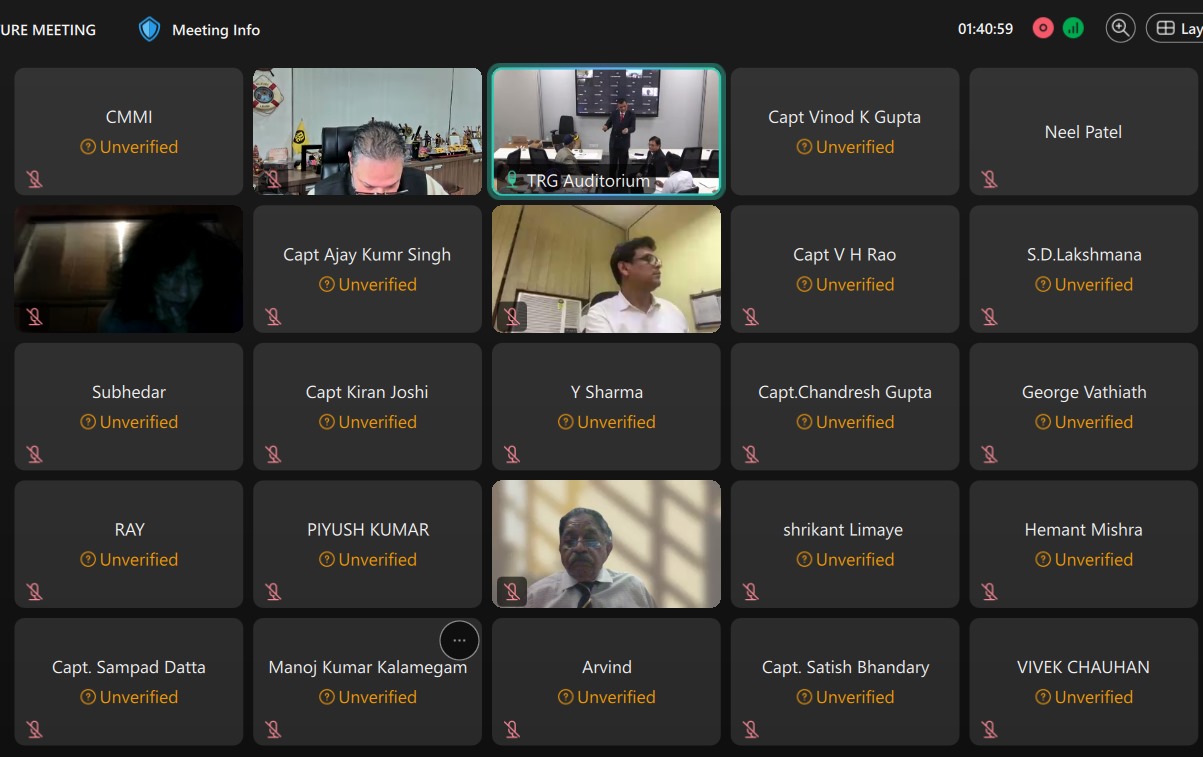This screenshot has width=1203, height=757.
Task: Click the green microphone icon on TRG Auditorium
Action: [513, 180]
